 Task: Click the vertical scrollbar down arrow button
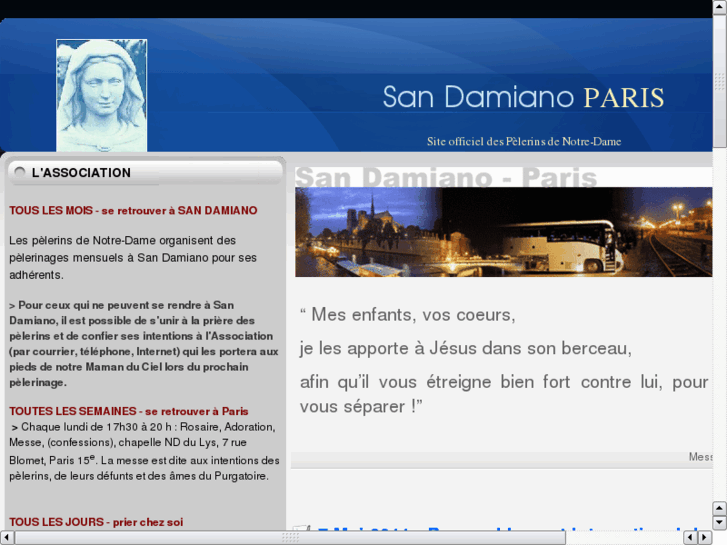click(x=719, y=522)
